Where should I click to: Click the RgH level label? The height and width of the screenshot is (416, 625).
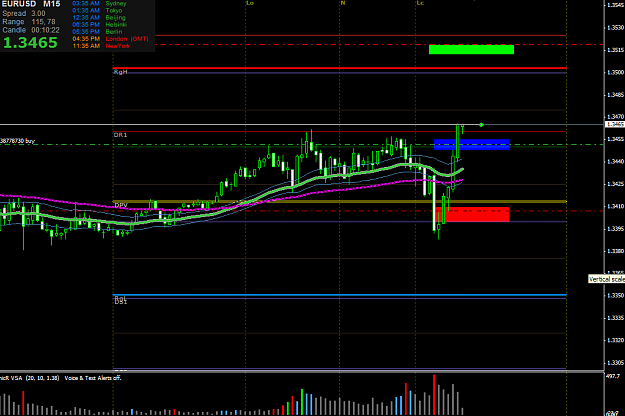click(x=120, y=72)
